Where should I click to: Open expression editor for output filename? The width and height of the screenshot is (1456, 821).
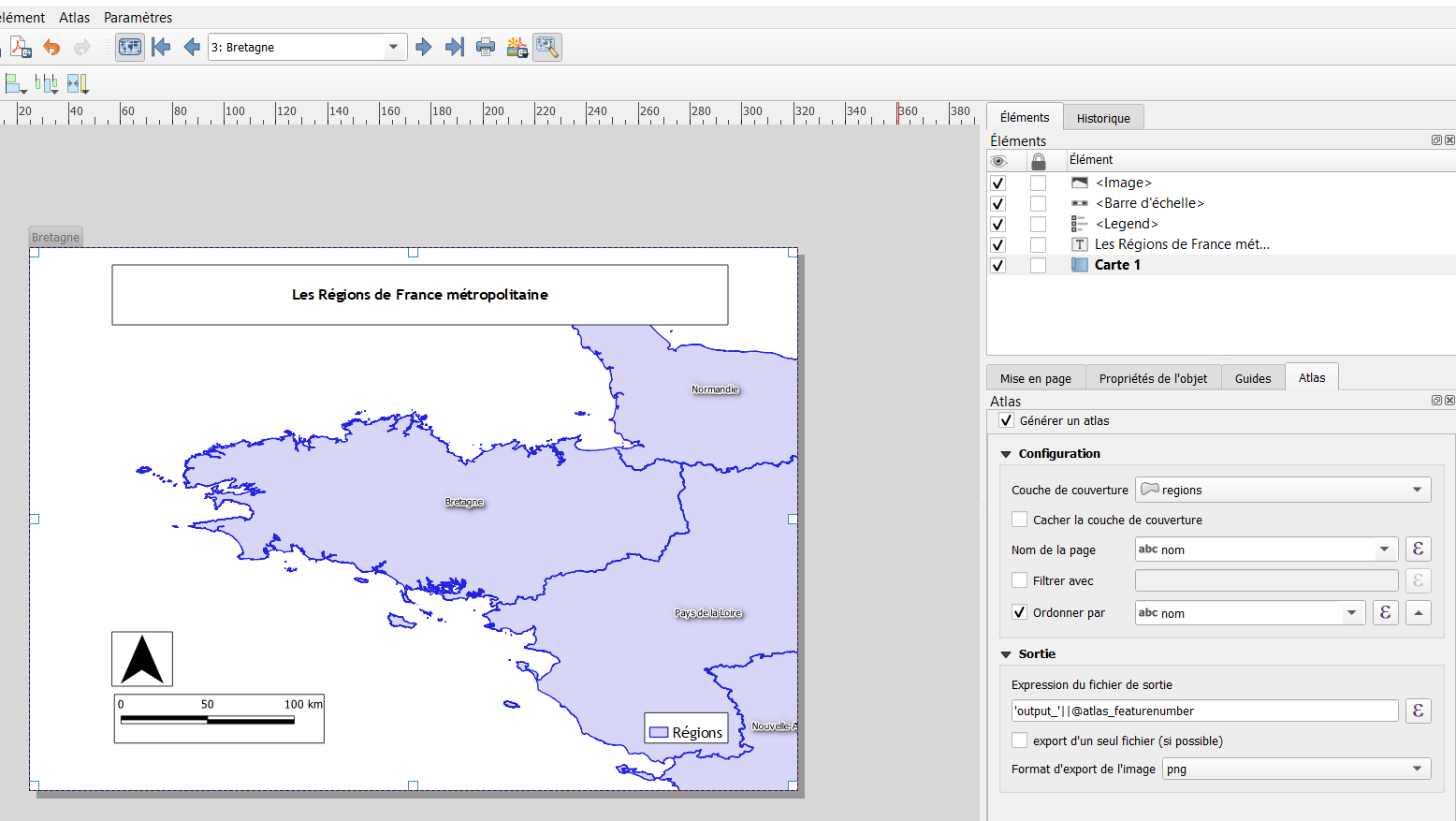click(x=1418, y=711)
